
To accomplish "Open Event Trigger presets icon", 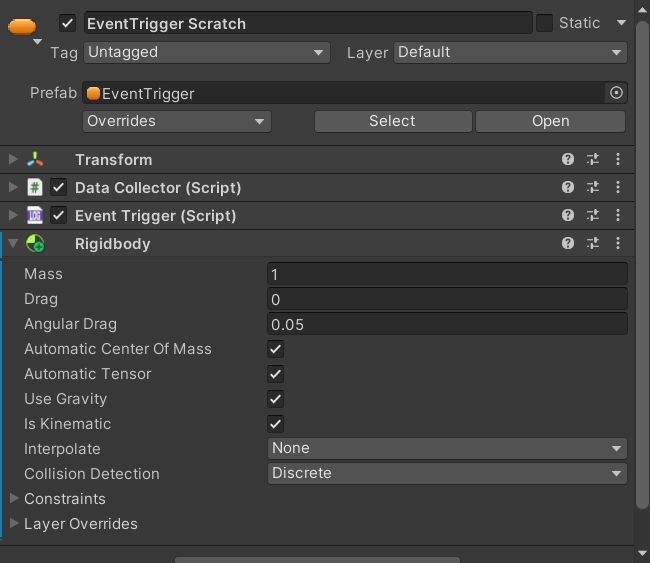I will coord(593,216).
